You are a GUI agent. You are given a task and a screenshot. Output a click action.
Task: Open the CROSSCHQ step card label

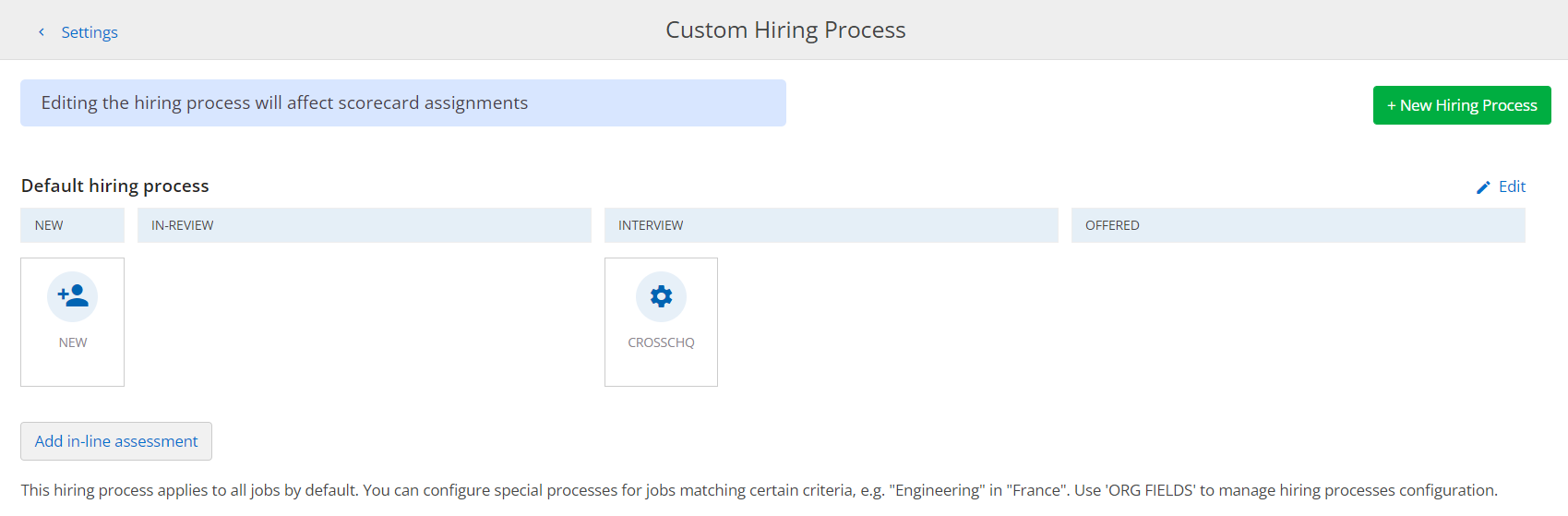click(661, 342)
